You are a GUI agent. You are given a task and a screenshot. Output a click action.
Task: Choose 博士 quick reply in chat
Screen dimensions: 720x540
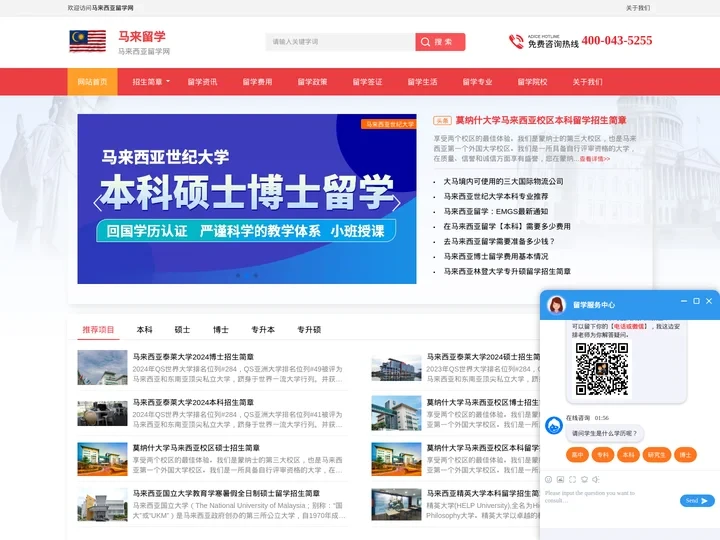685,455
